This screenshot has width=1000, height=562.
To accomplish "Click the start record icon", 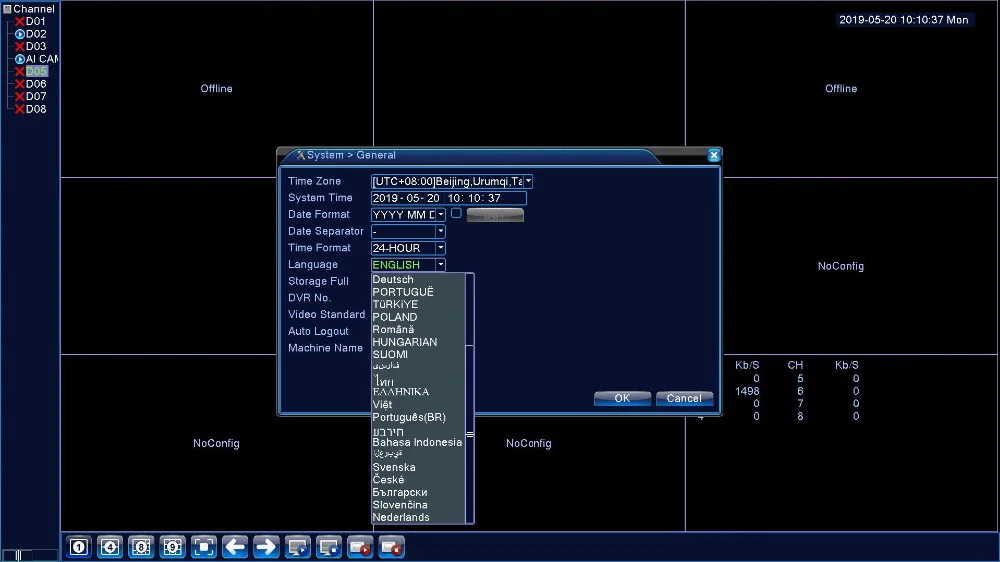I will (x=360, y=547).
